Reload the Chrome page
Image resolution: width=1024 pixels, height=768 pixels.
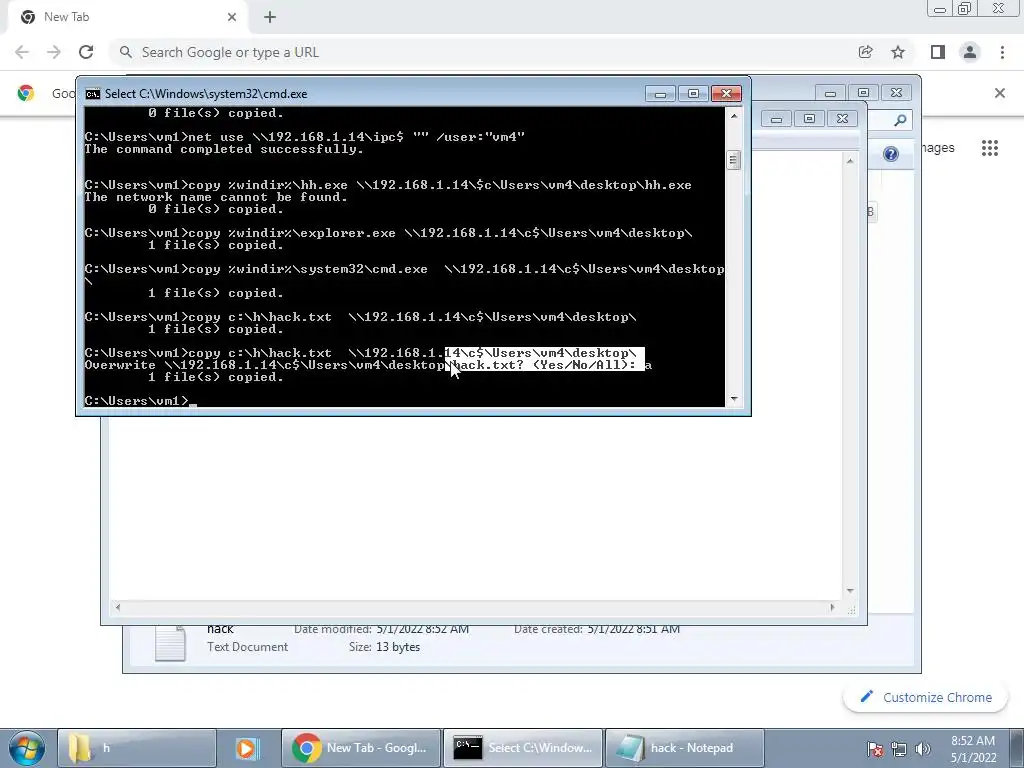(86, 52)
